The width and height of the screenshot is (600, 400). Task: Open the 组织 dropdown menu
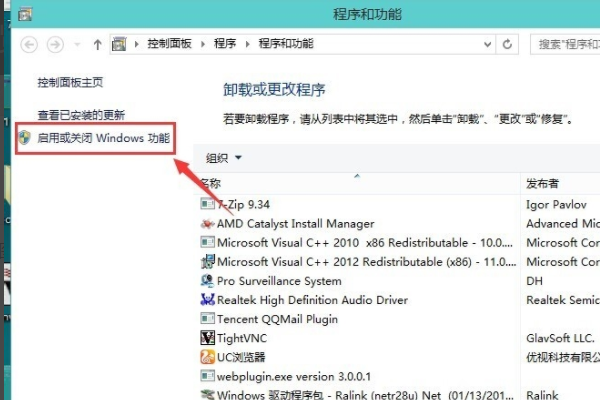(x=224, y=158)
